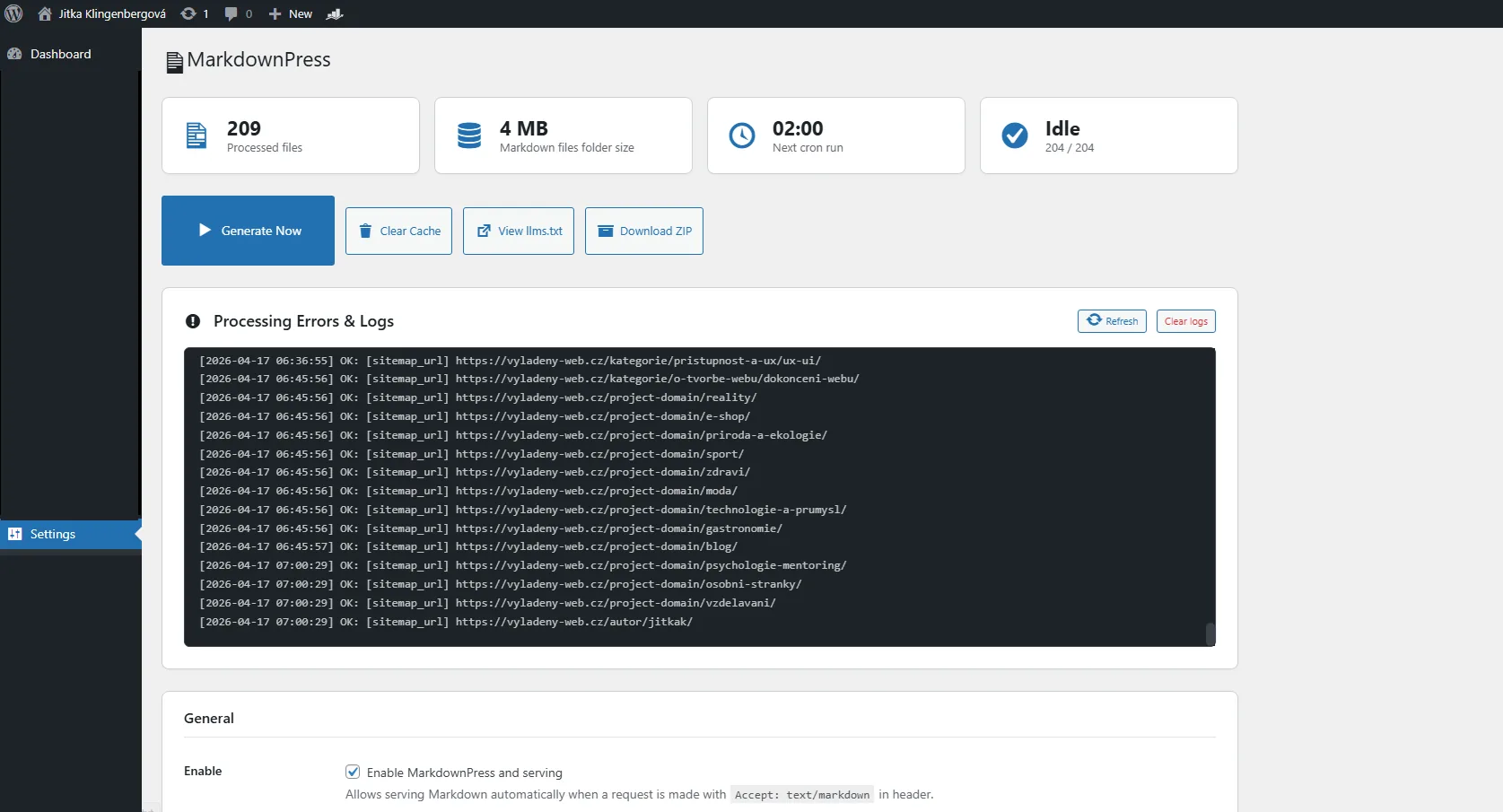Image resolution: width=1503 pixels, height=812 pixels.
Task: Click the Dashboard gauge icon in sidebar
Action: click(14, 54)
